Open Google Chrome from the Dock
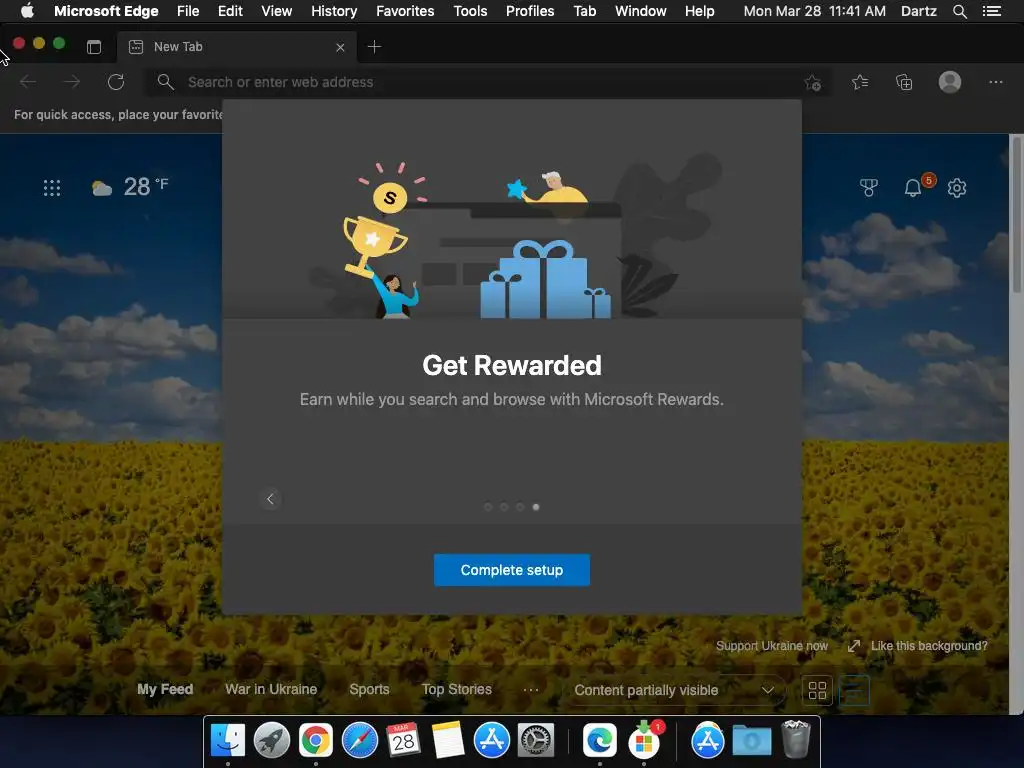This screenshot has width=1024, height=768. 315,741
